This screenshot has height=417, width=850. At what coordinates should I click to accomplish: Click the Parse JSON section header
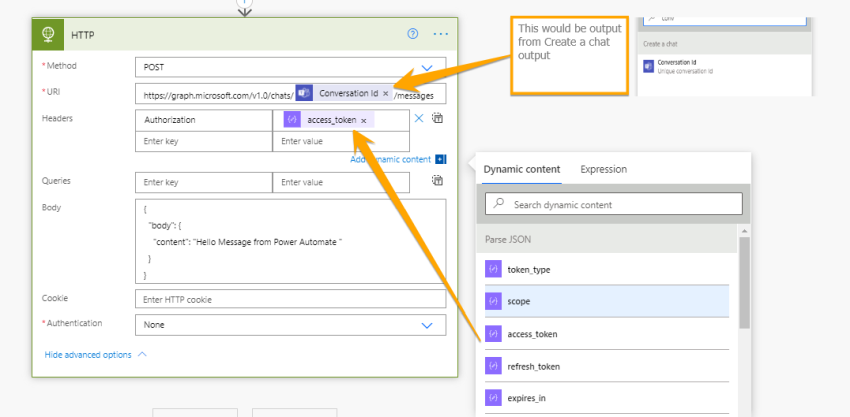tap(607, 239)
